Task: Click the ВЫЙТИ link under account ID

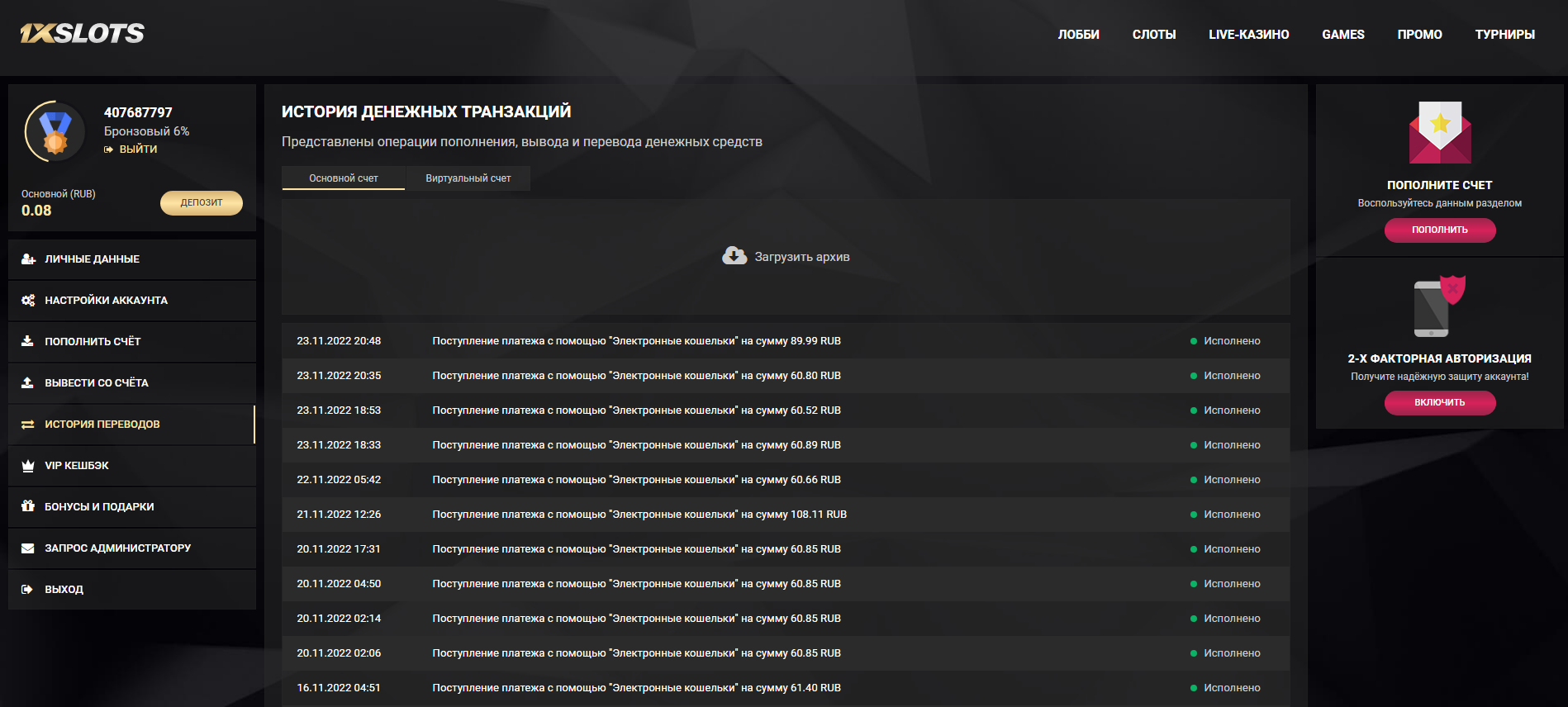Action: (137, 149)
